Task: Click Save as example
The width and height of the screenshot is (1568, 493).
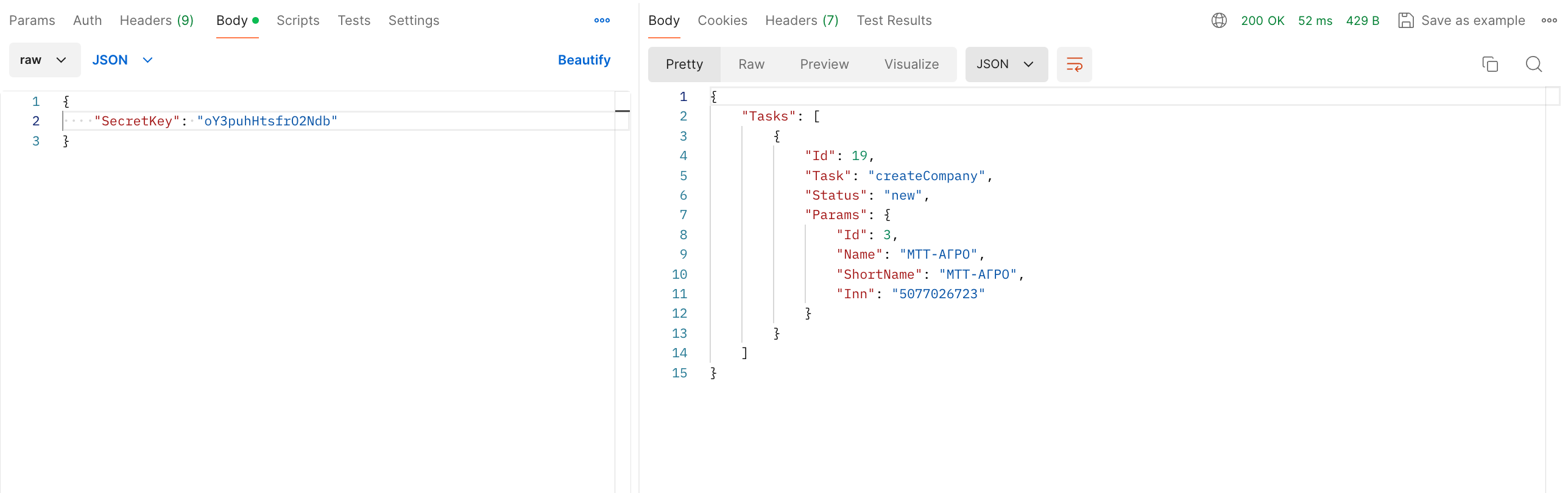Action: 1472,21
